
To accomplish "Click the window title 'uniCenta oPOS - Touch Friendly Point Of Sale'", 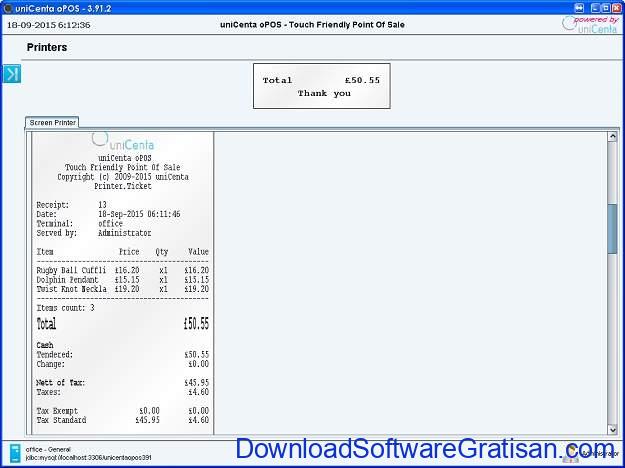I will coord(312,25).
